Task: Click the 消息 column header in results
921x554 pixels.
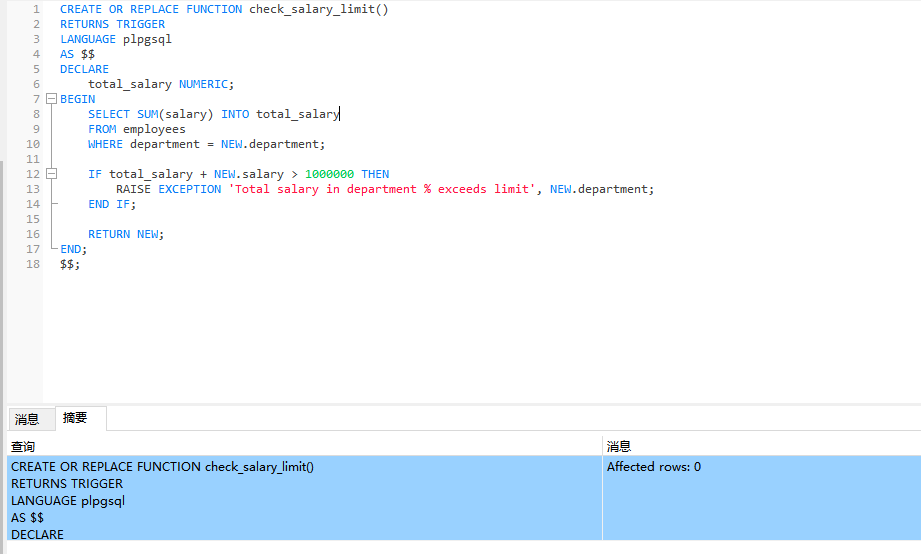Action: click(x=761, y=446)
